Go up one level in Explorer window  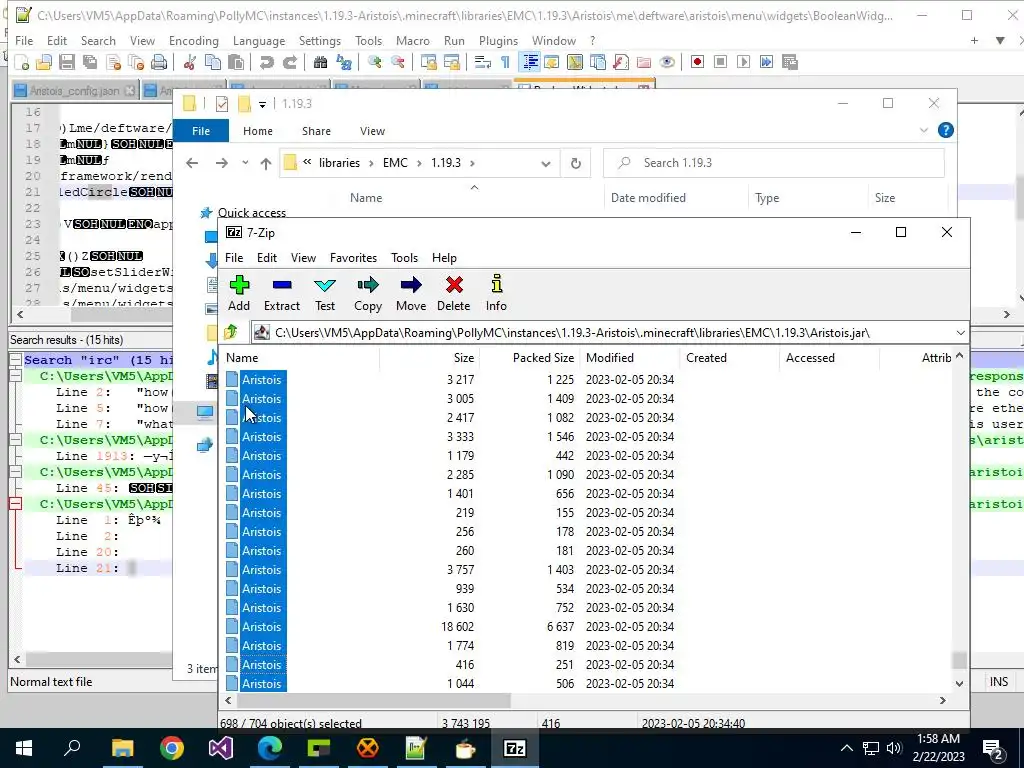point(265,163)
